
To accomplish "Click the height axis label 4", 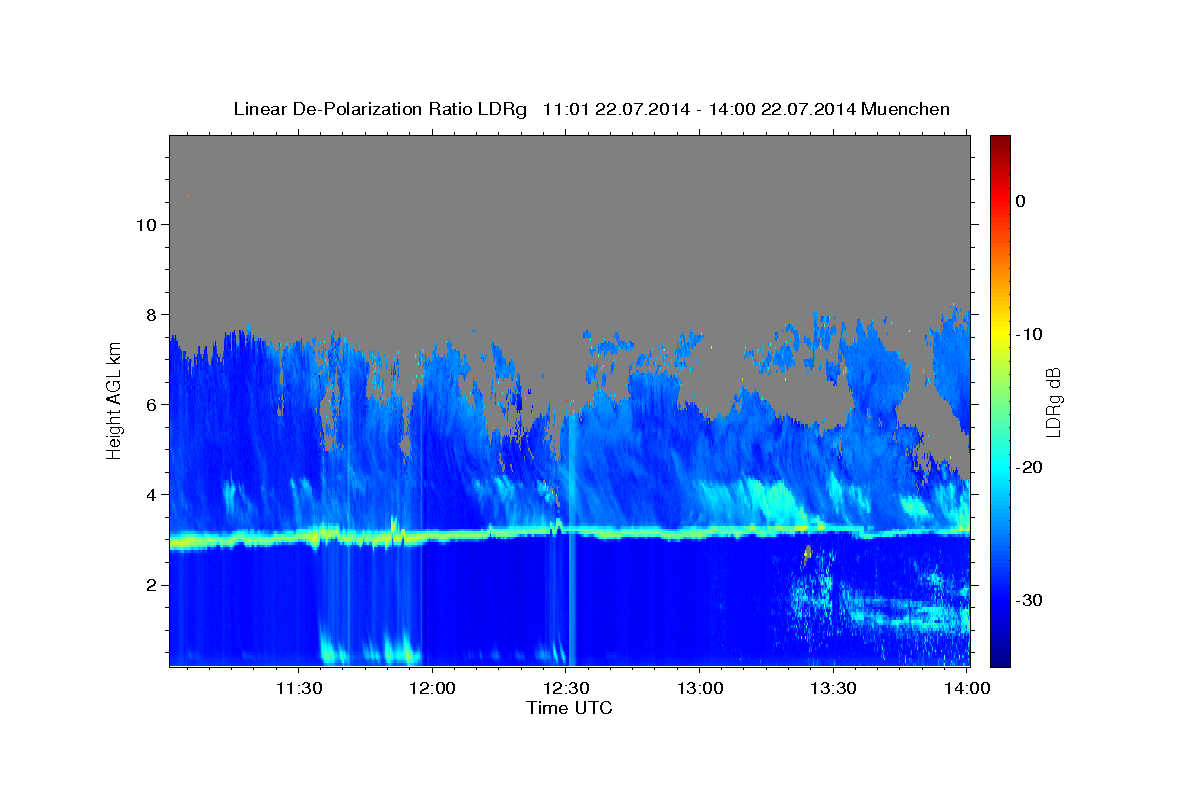I will pos(149,495).
